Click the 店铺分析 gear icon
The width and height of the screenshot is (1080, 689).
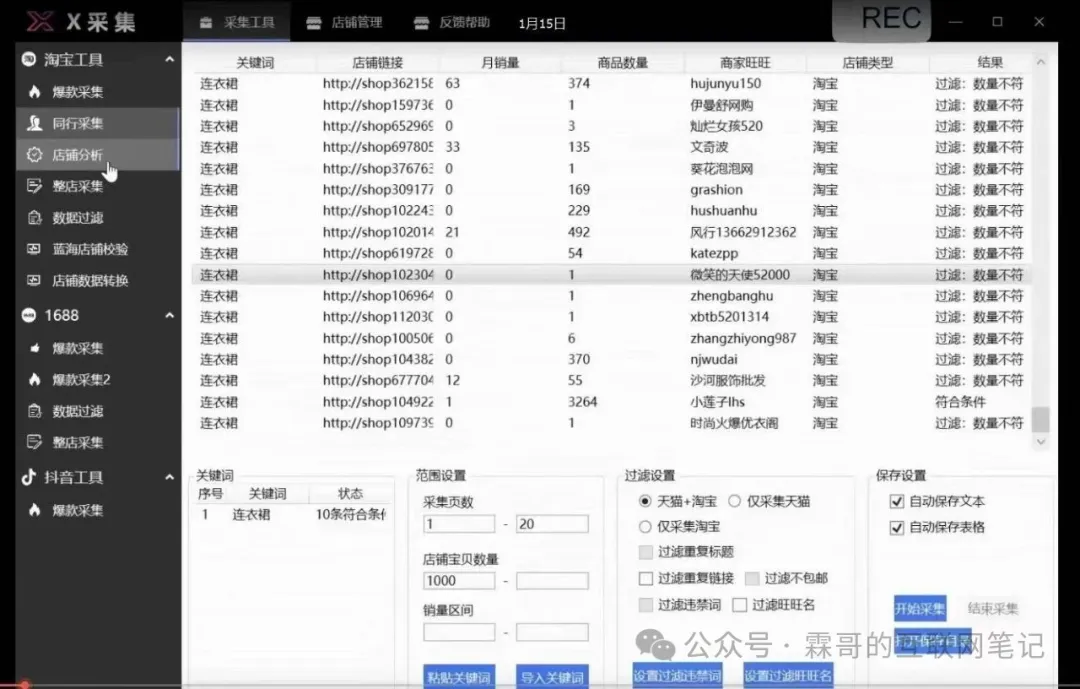click(x=34, y=155)
